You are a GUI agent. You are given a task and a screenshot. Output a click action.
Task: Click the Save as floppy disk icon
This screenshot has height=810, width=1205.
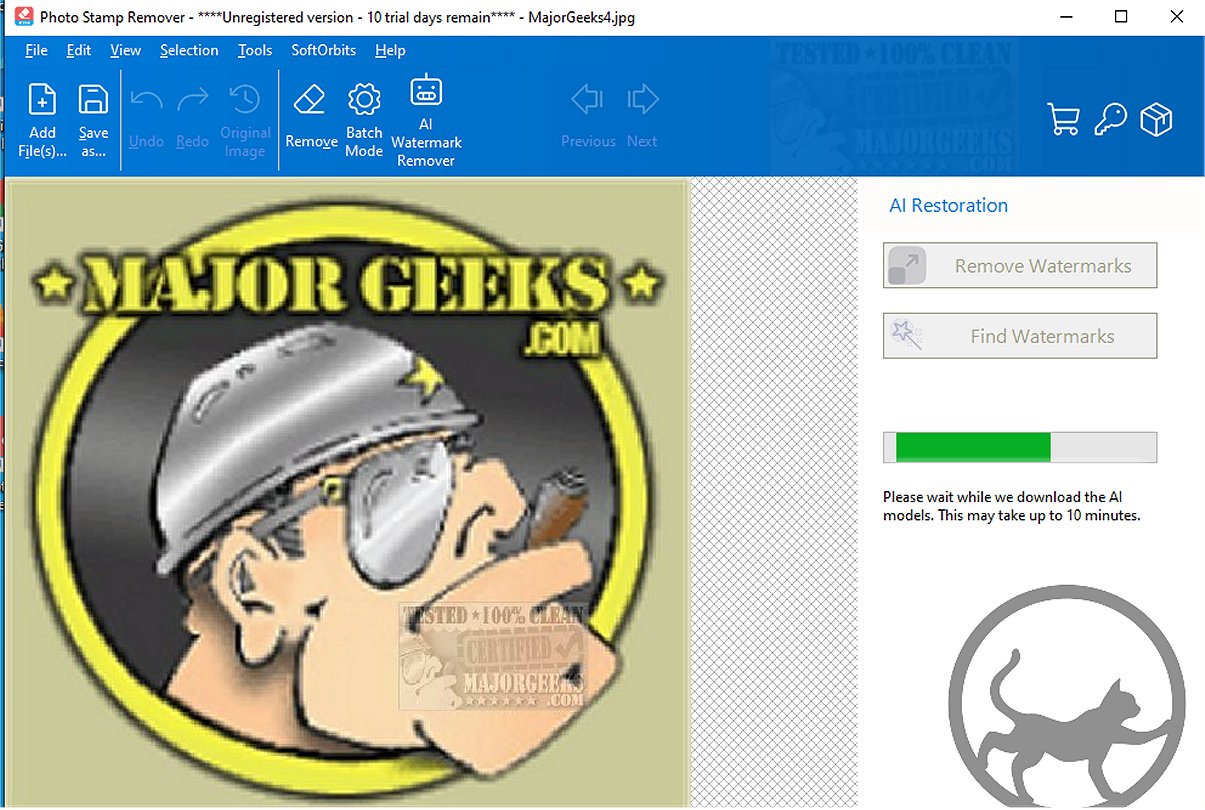(x=93, y=101)
